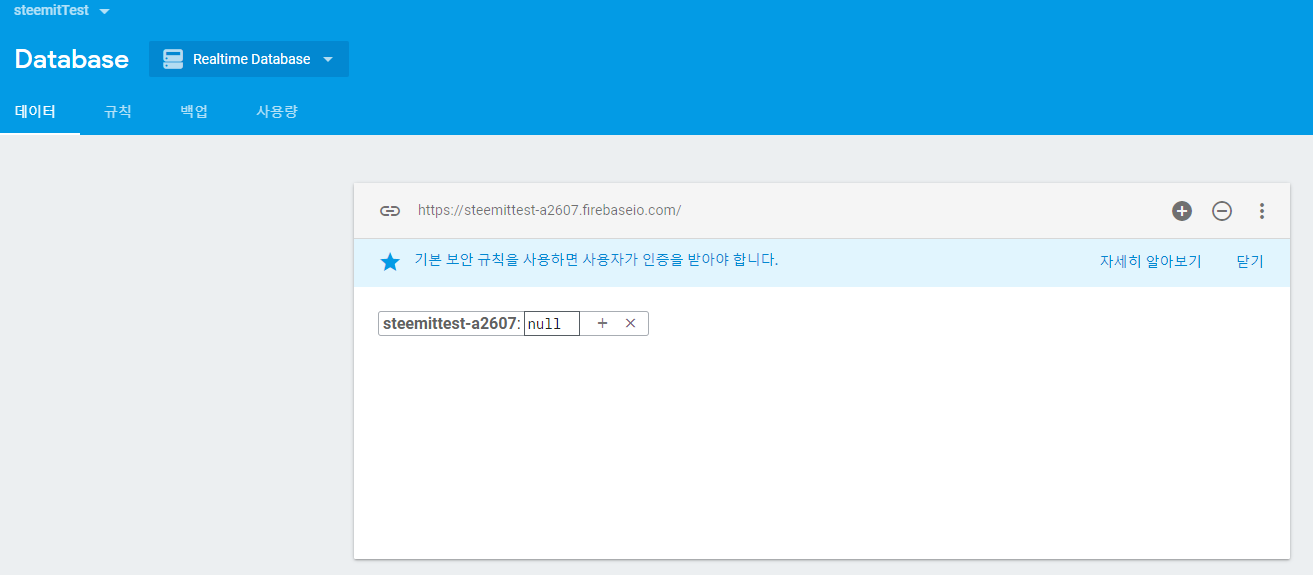
Task: Click the blue star icon in notice
Action: point(390,262)
